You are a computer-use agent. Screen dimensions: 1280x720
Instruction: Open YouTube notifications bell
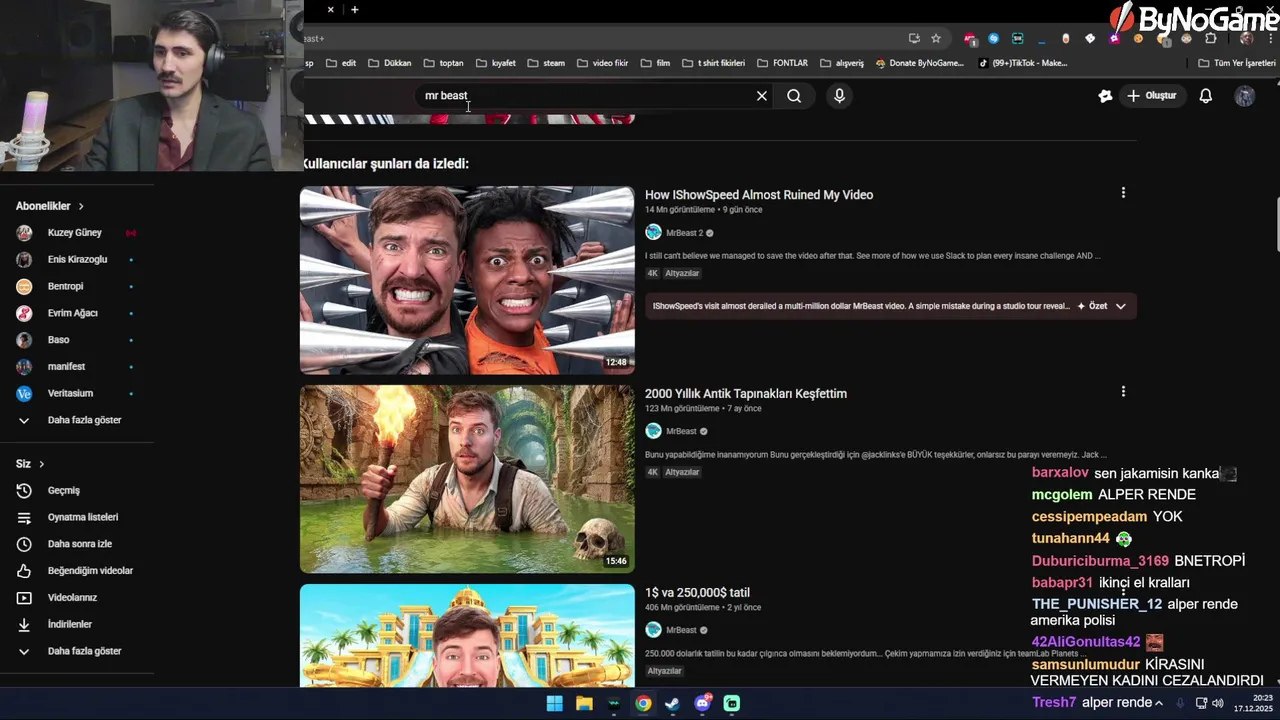point(1206,96)
